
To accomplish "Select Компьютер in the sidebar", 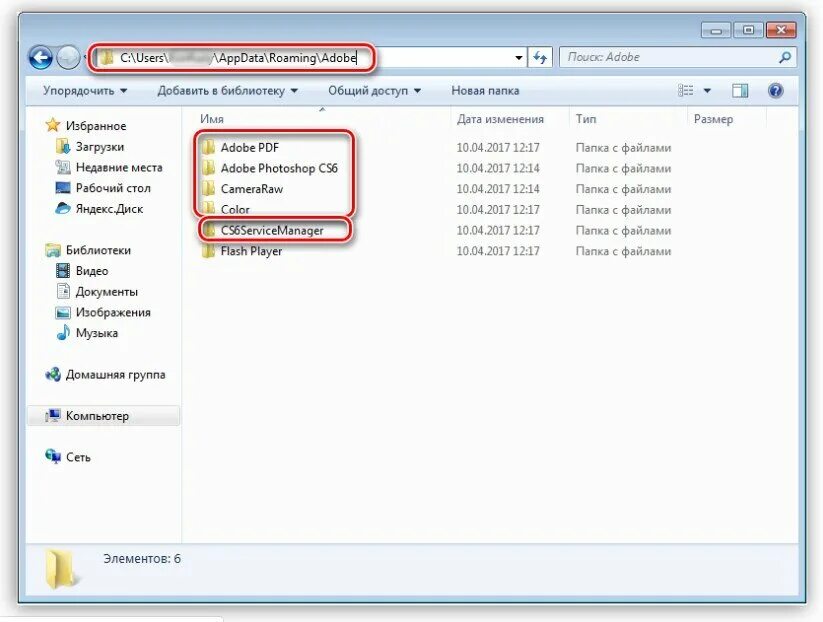I will (103, 416).
